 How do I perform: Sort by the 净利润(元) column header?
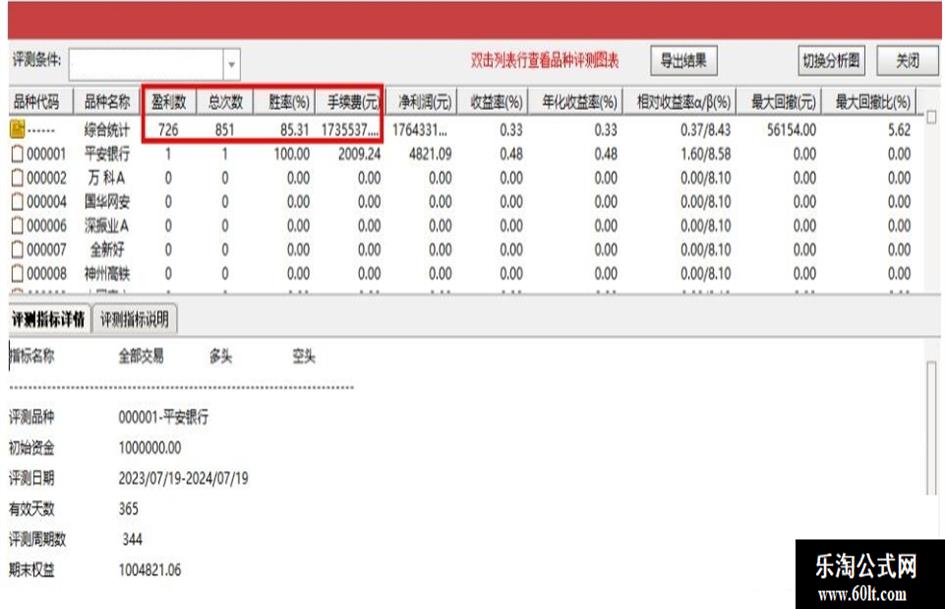click(422, 102)
